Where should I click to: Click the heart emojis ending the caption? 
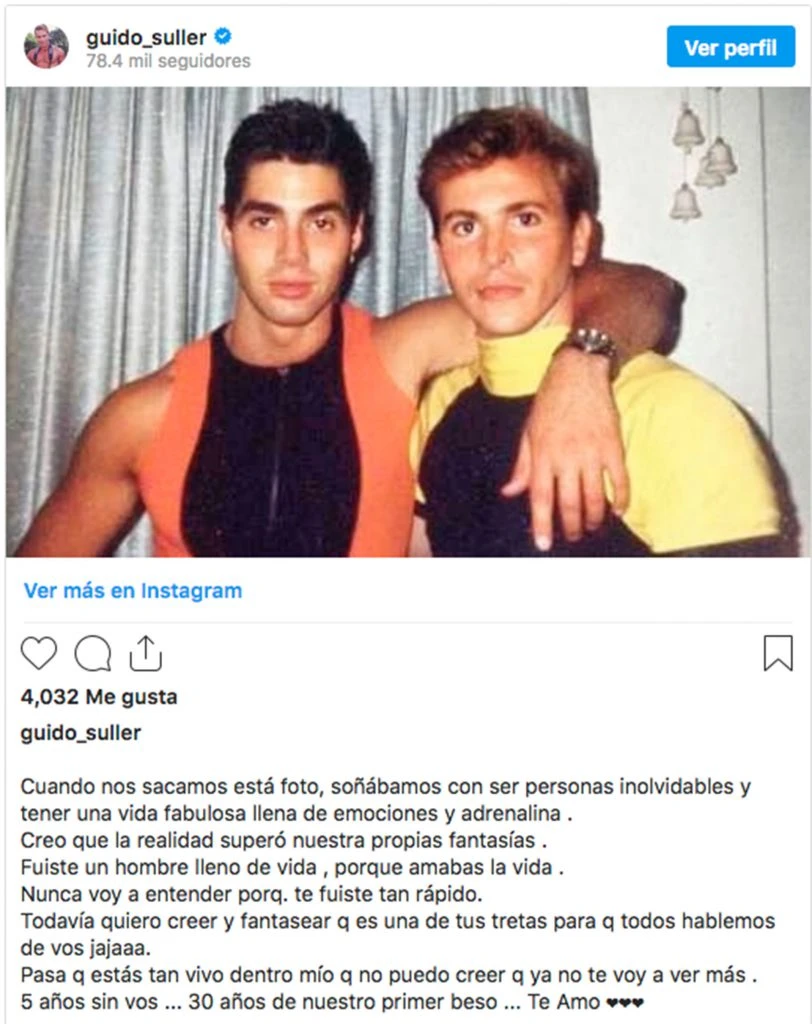[x=625, y=1002]
